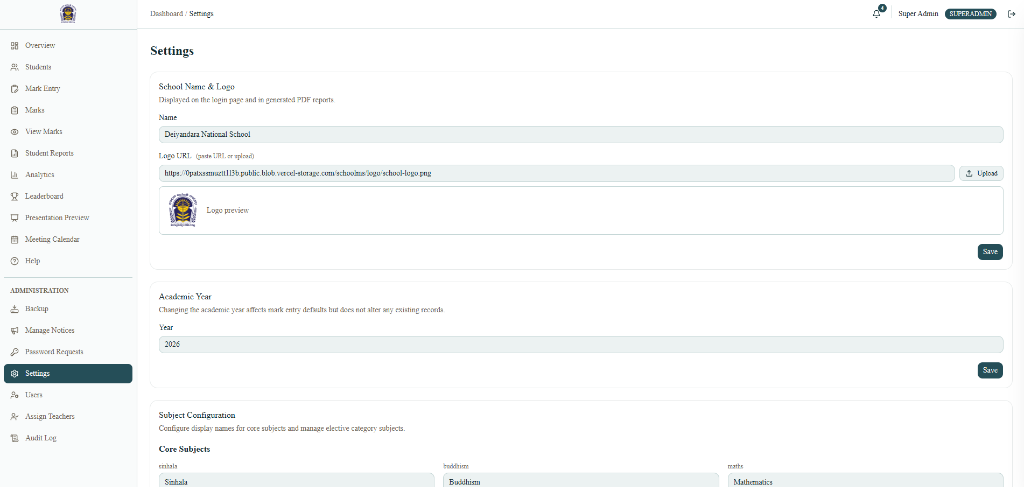Click the Users icon in sidebar
The width and height of the screenshot is (1024, 487).
pyautogui.click(x=14, y=395)
